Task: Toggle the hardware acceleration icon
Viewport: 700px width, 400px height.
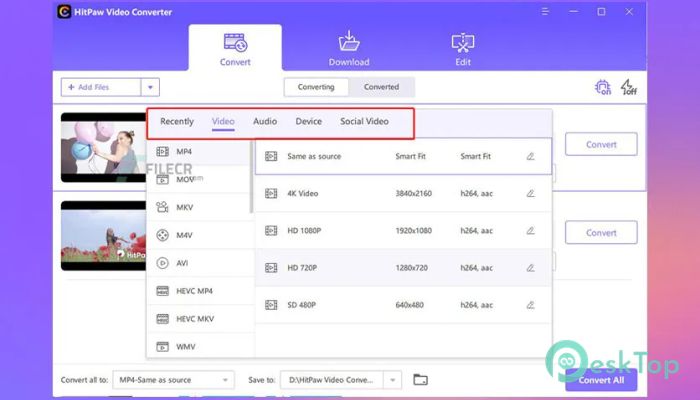Action: pyautogui.click(x=603, y=87)
